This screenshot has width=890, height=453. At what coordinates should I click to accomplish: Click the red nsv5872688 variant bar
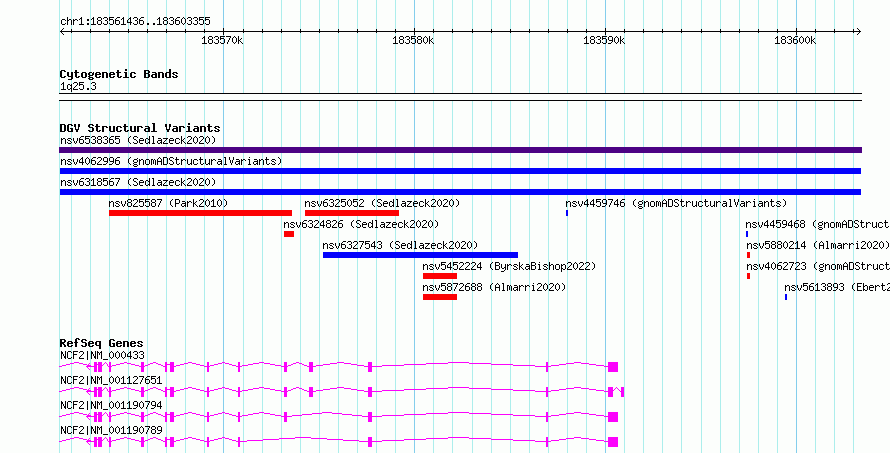pos(440,297)
